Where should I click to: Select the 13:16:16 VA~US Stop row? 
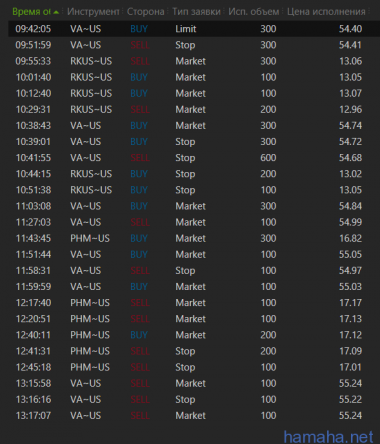189,399
